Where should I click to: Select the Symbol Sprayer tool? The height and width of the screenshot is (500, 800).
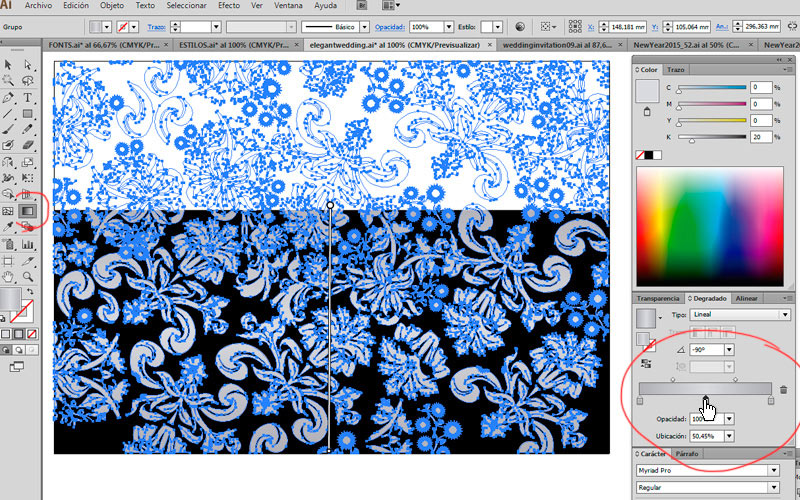point(8,244)
